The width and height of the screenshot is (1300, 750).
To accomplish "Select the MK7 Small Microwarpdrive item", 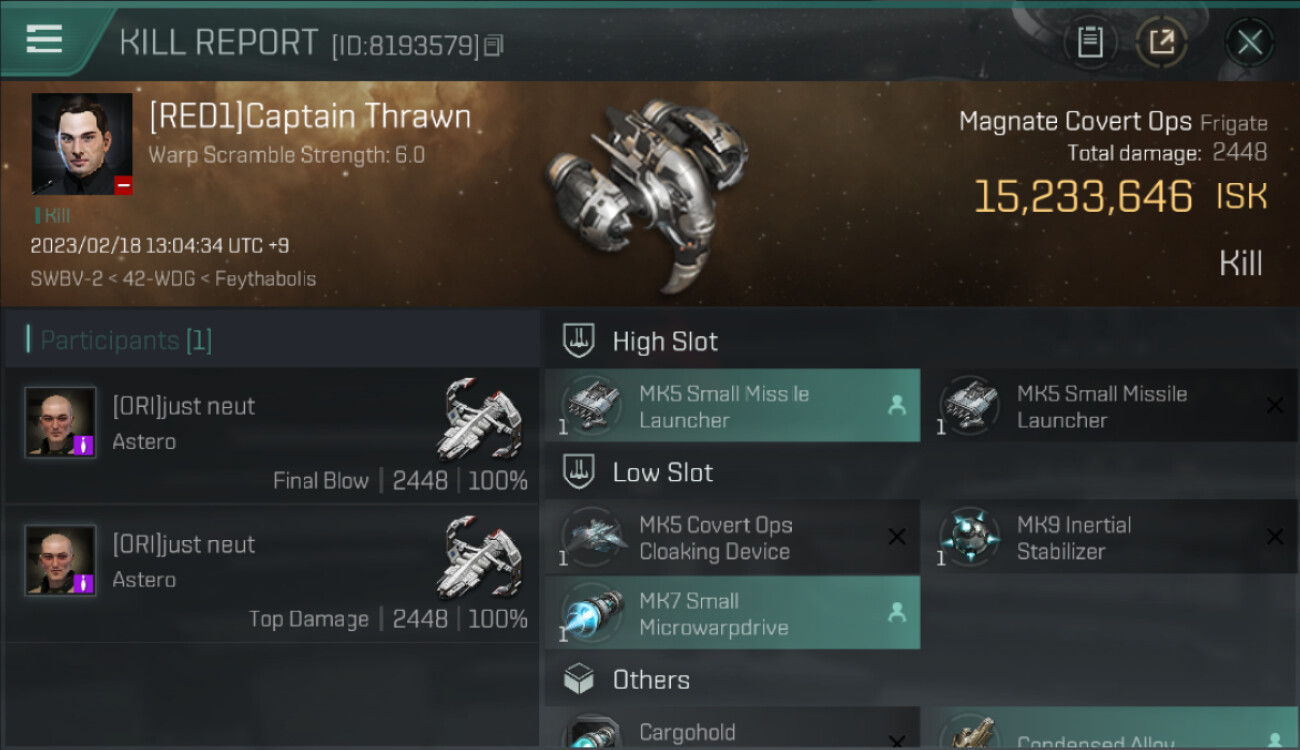I will [732, 614].
